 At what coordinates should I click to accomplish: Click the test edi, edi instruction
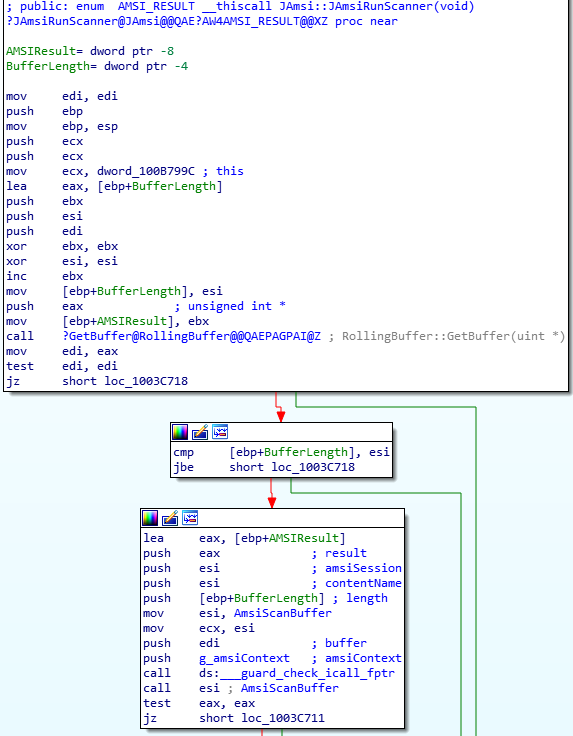pos(61,366)
